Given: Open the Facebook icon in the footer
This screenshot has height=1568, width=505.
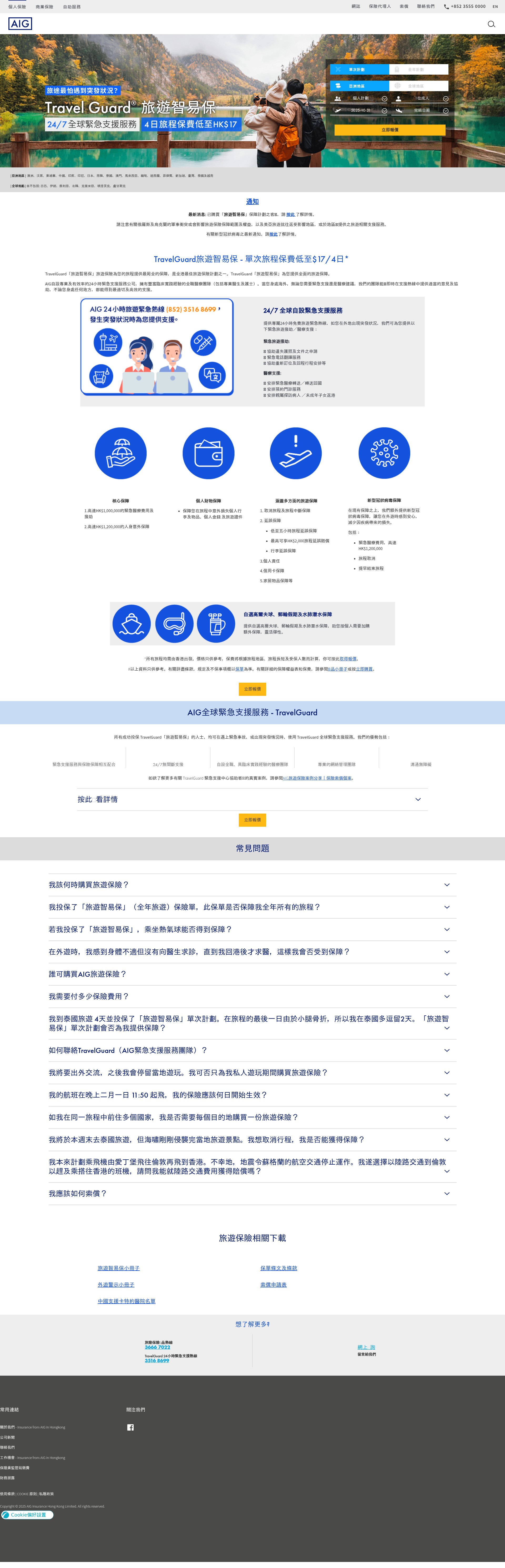Looking at the screenshot, I should pyautogui.click(x=130, y=1427).
